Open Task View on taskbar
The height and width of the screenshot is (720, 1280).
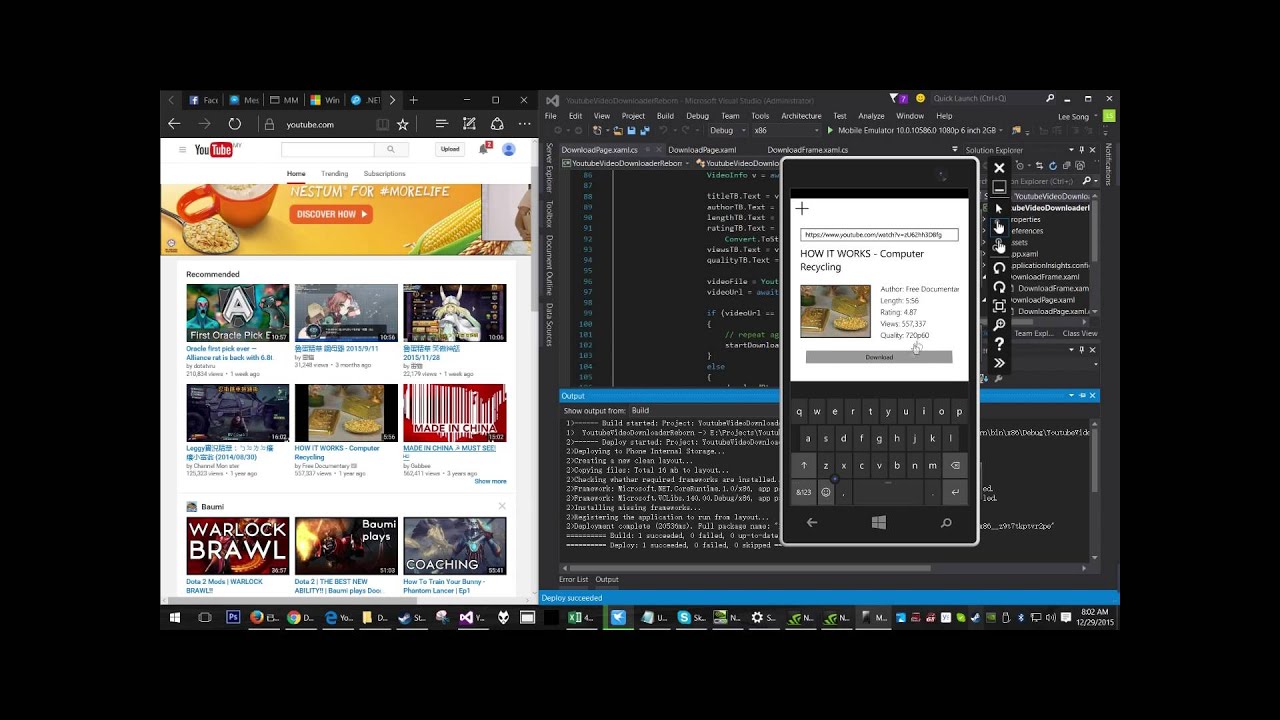coord(204,618)
